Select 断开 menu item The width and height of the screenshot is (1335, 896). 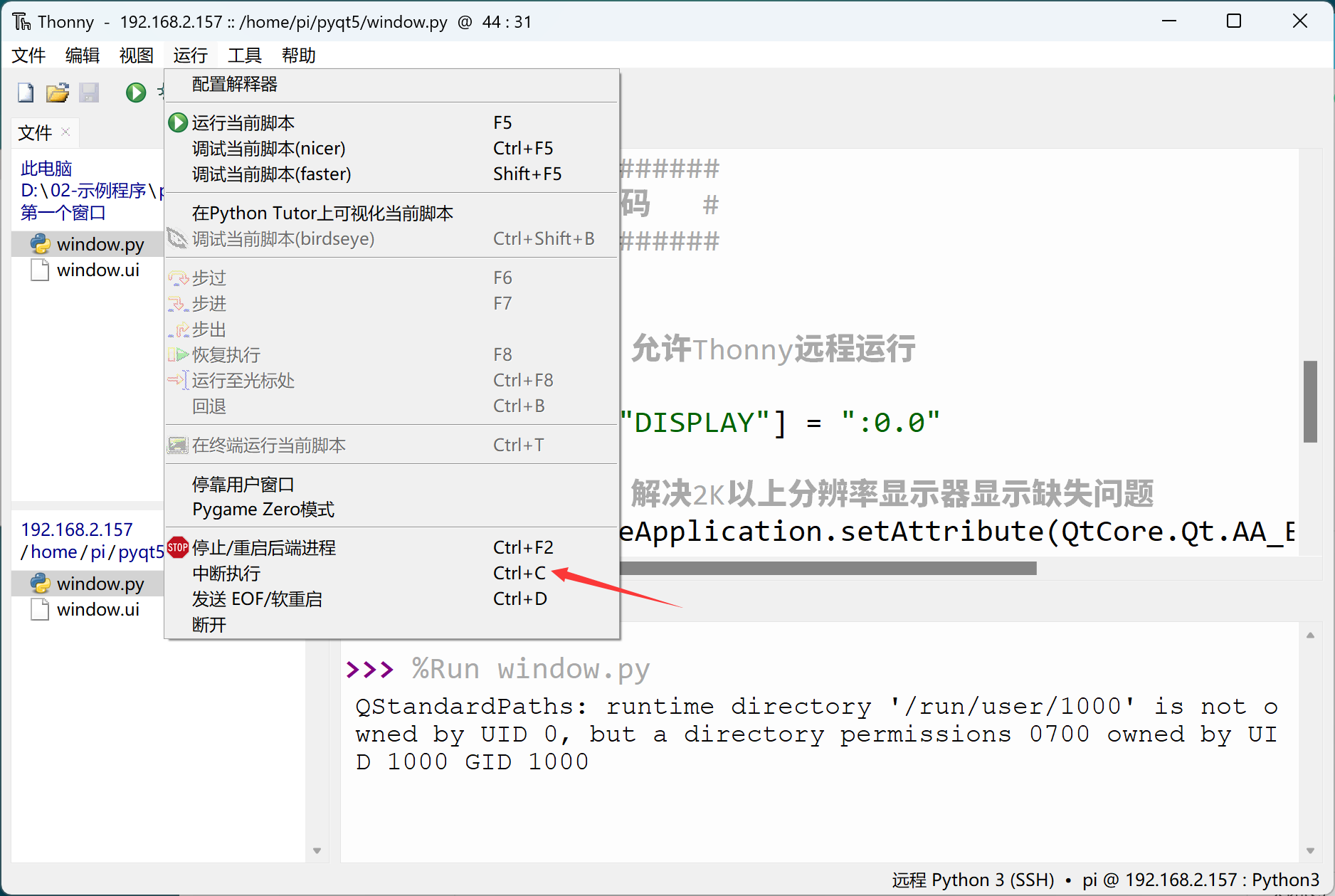tap(391, 625)
